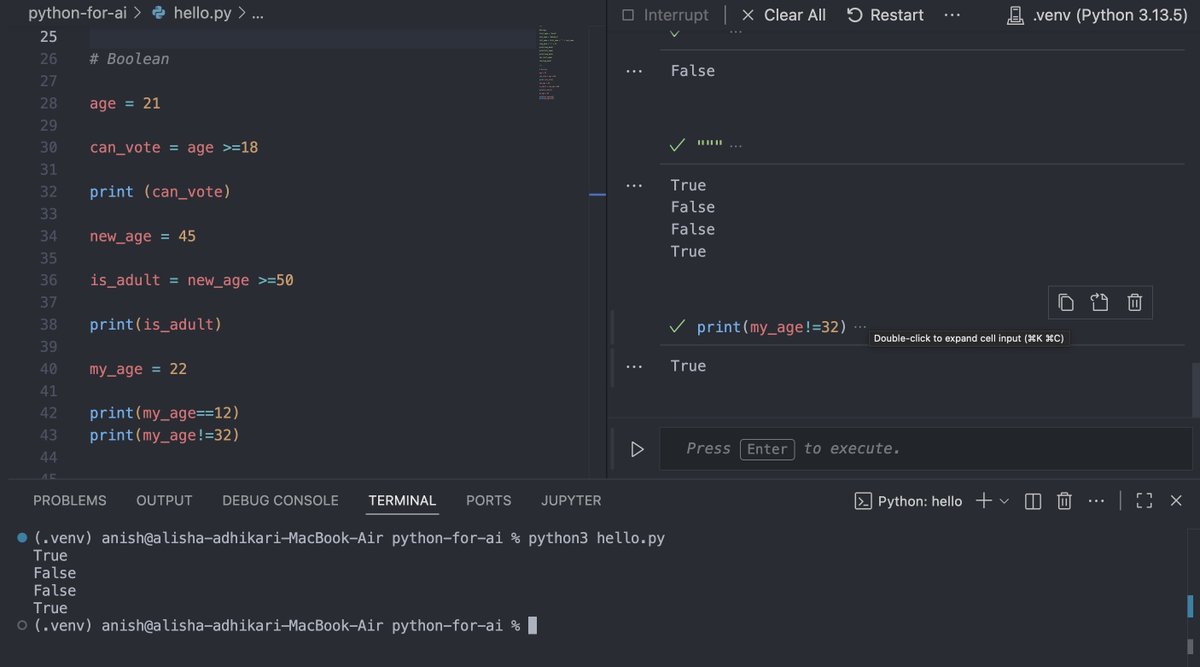Screen dimensions: 1200x667
Task: Click 'print(my_age!=32)' on line 43
Action: click(165, 435)
